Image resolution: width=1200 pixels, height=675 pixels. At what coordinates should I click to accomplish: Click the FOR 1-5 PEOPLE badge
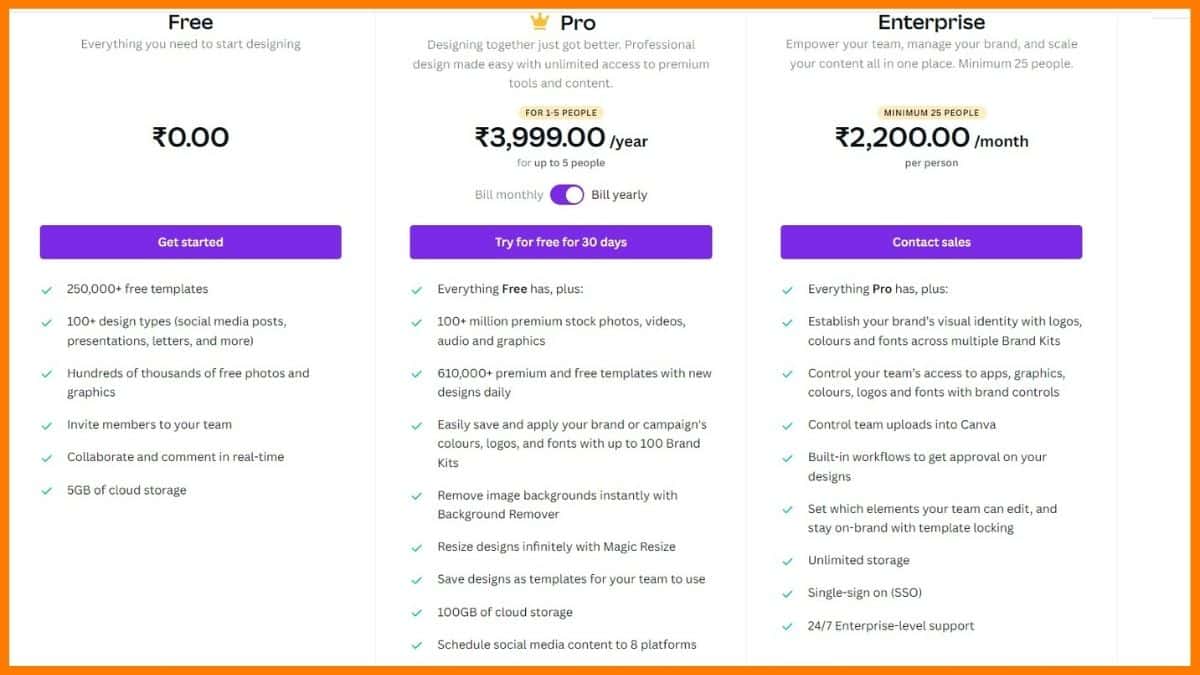(x=561, y=113)
